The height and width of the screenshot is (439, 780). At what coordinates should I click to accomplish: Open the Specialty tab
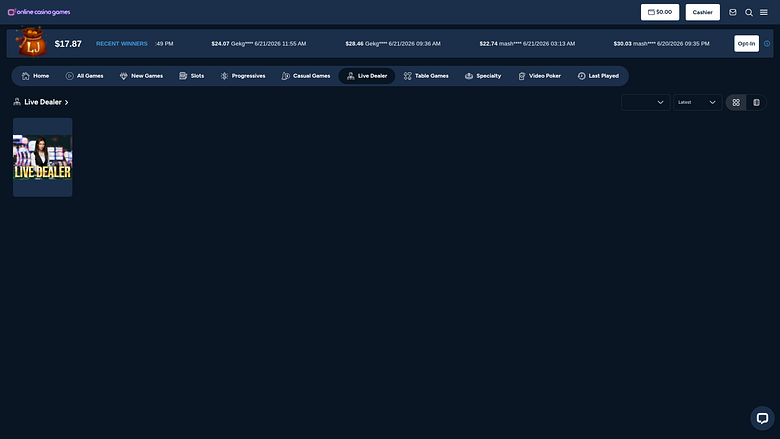coord(483,76)
